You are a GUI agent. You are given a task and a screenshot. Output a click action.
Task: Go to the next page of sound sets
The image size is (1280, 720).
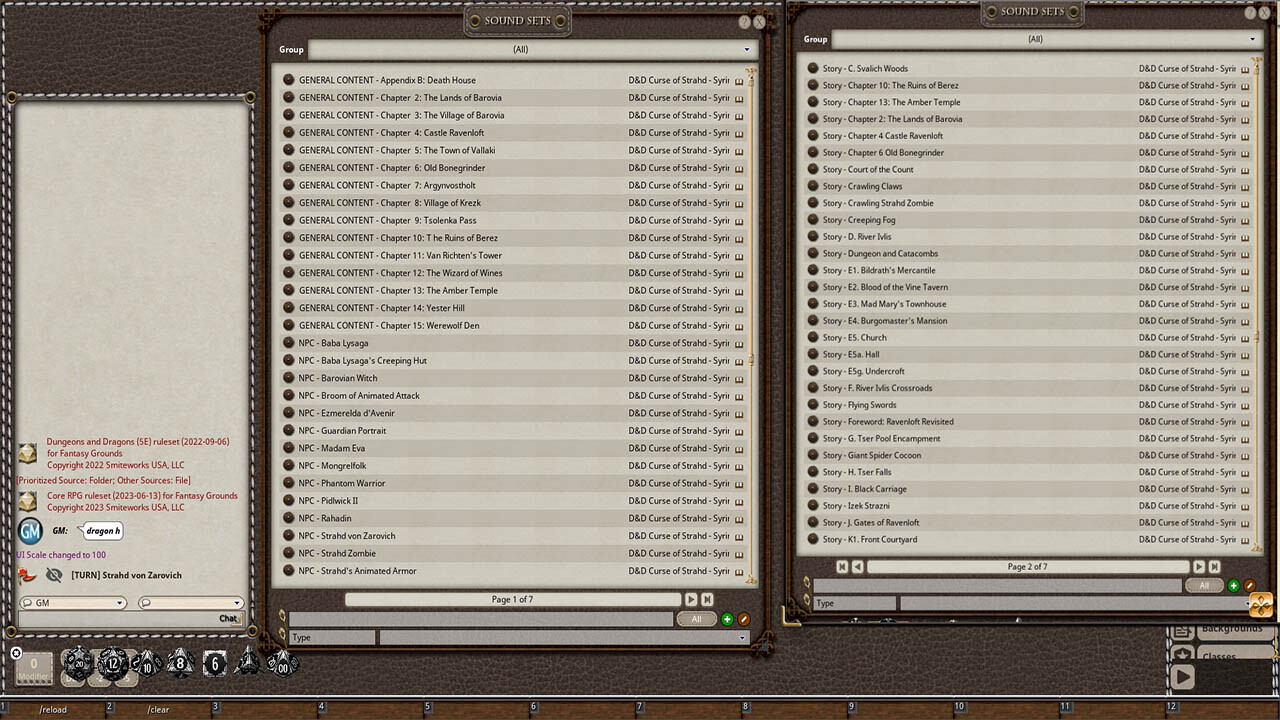click(x=689, y=599)
